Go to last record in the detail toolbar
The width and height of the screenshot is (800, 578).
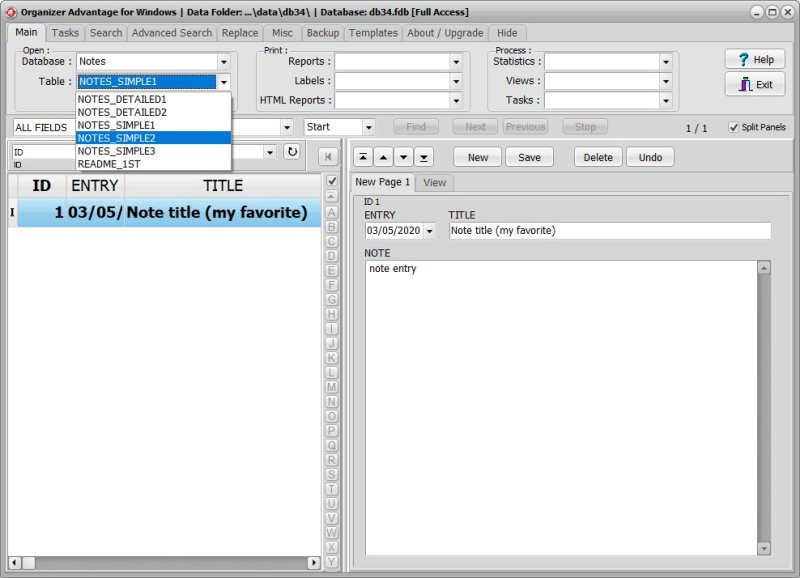click(x=424, y=157)
